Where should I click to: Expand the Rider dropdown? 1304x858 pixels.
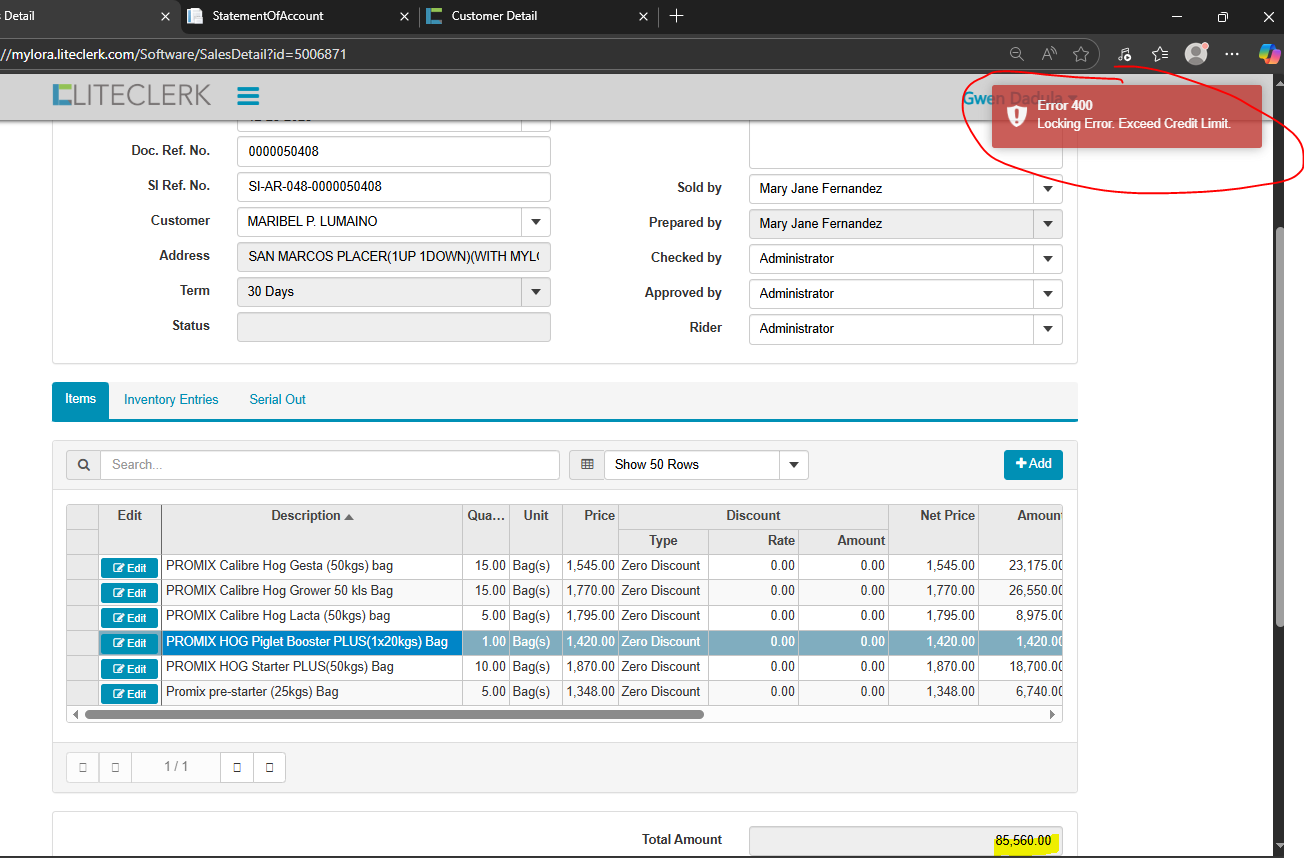(x=1047, y=328)
